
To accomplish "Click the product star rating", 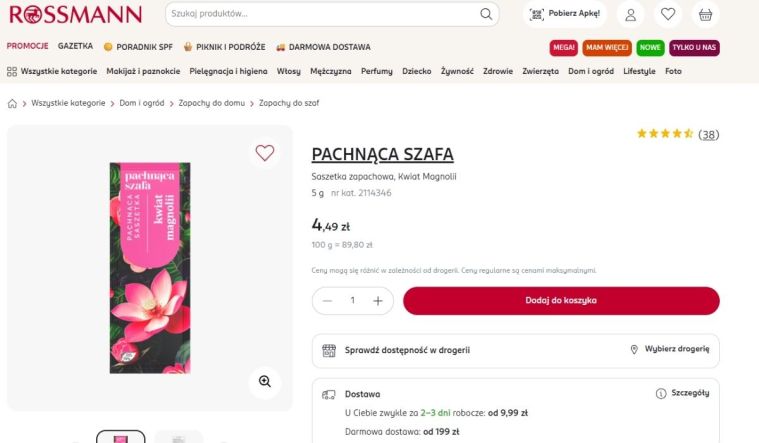I will [665, 134].
